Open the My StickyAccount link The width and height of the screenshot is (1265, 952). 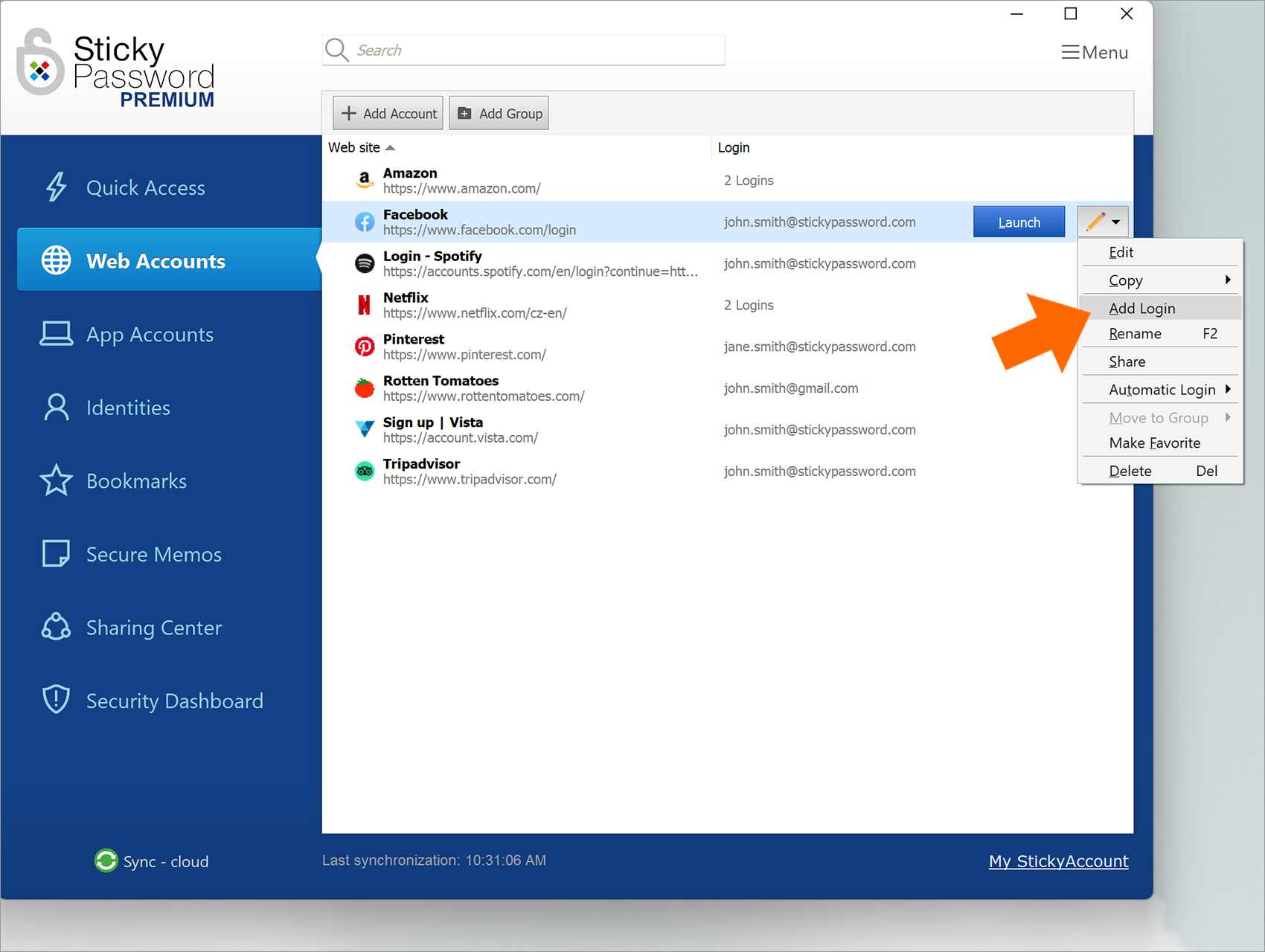pos(1058,861)
